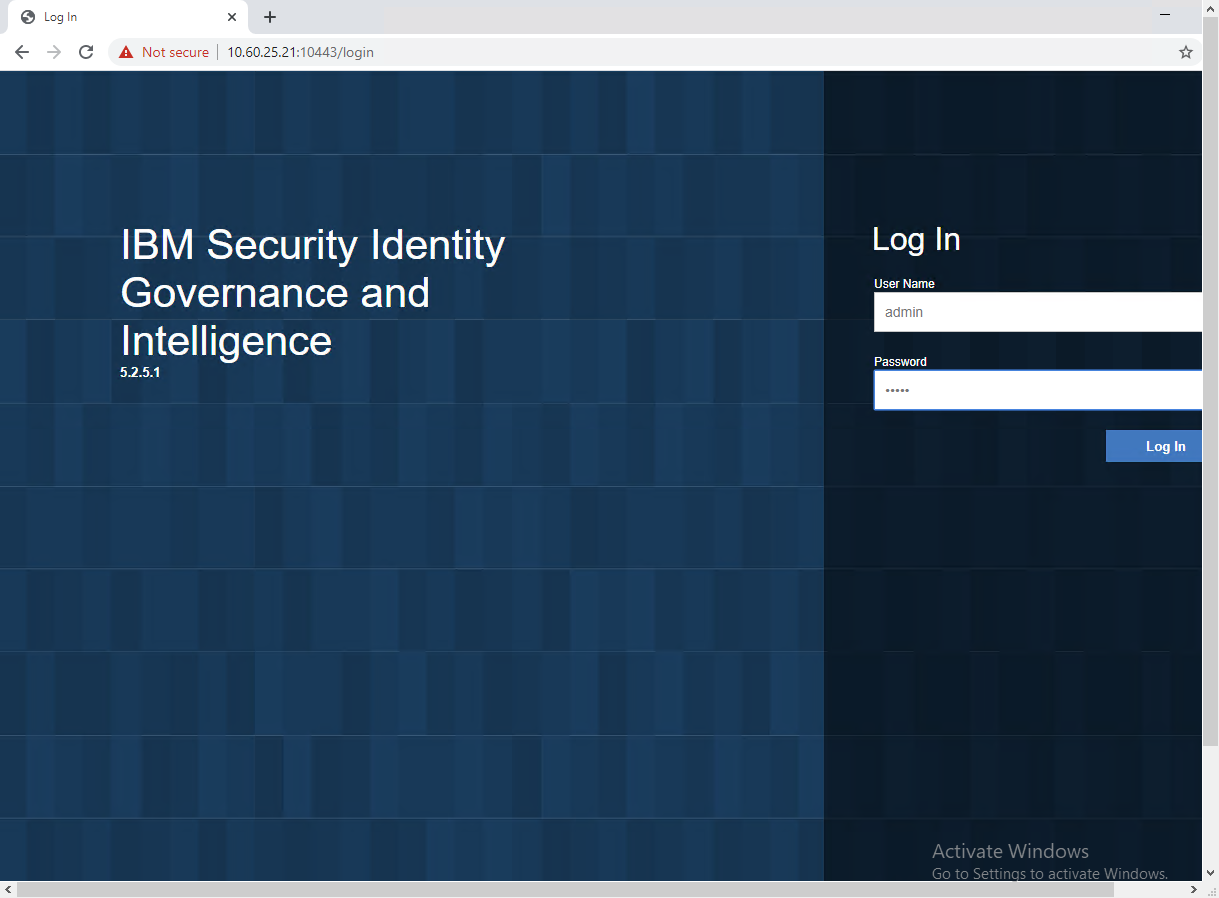Click the Not secure warning triangle icon
The height and width of the screenshot is (898, 1219).
125,51
